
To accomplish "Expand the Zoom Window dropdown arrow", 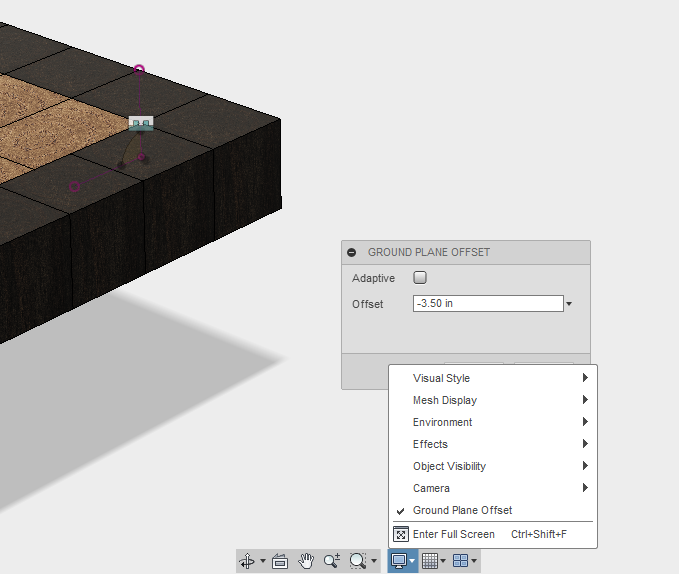I will [374, 562].
